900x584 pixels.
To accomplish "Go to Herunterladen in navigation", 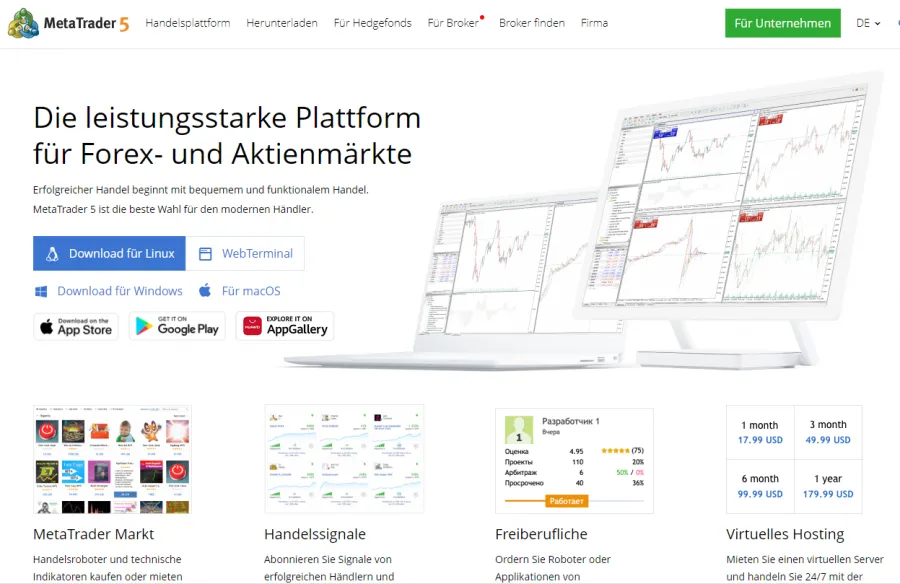I will point(282,23).
